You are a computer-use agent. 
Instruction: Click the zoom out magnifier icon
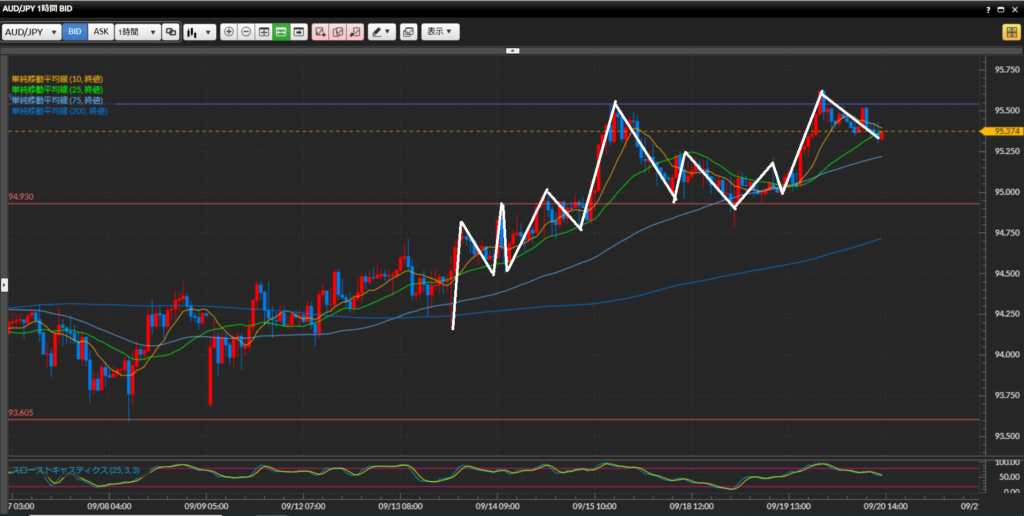coord(246,32)
